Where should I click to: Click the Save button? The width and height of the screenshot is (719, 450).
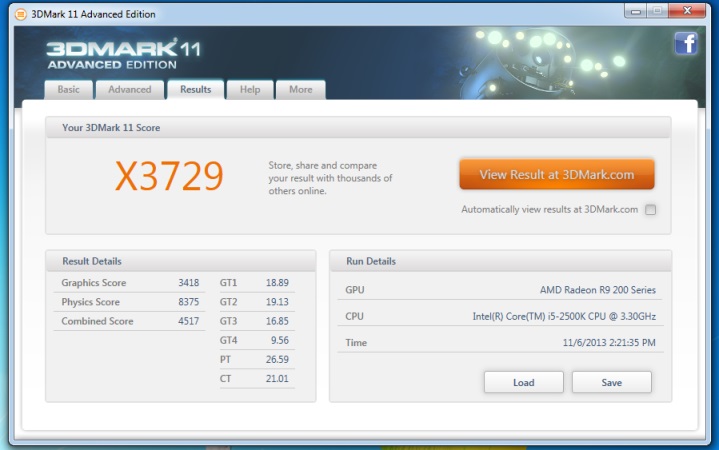pyautogui.click(x=612, y=382)
